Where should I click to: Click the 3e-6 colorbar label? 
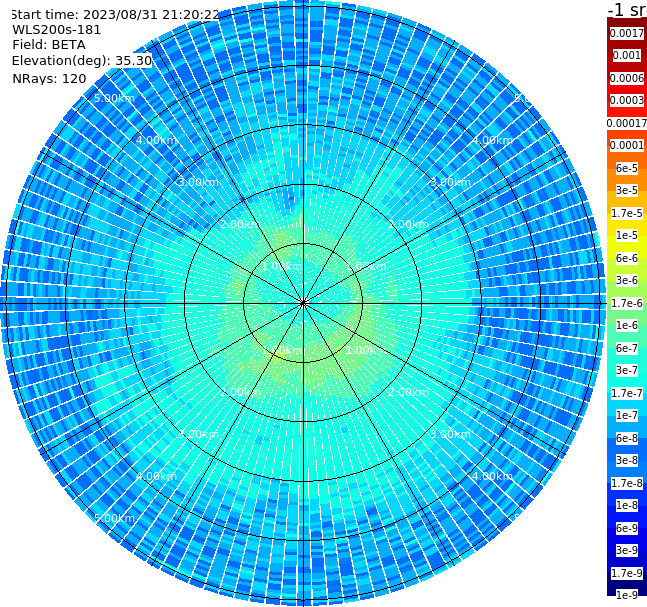point(627,280)
